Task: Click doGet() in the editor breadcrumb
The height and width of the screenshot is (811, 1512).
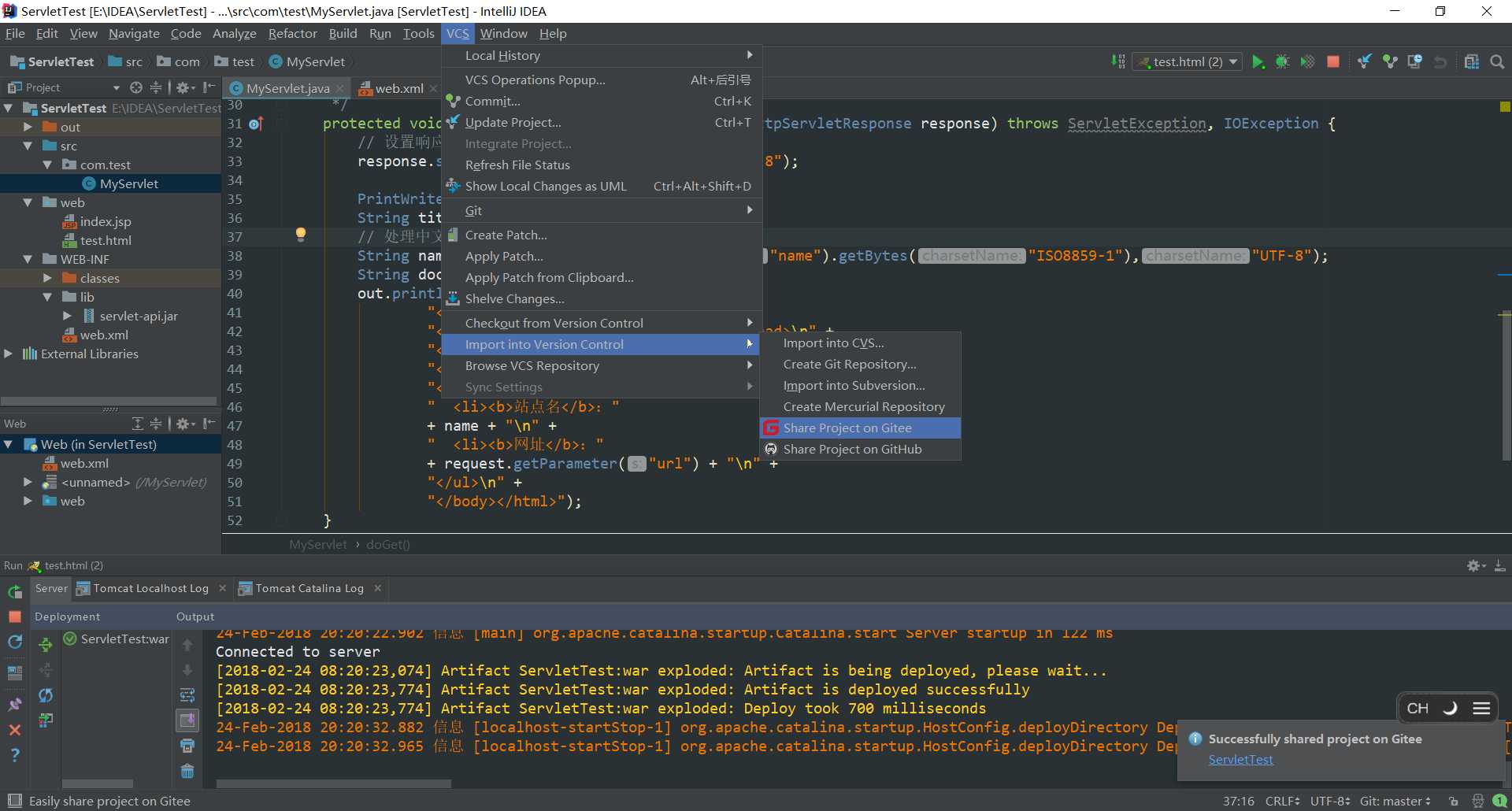Action: (388, 544)
